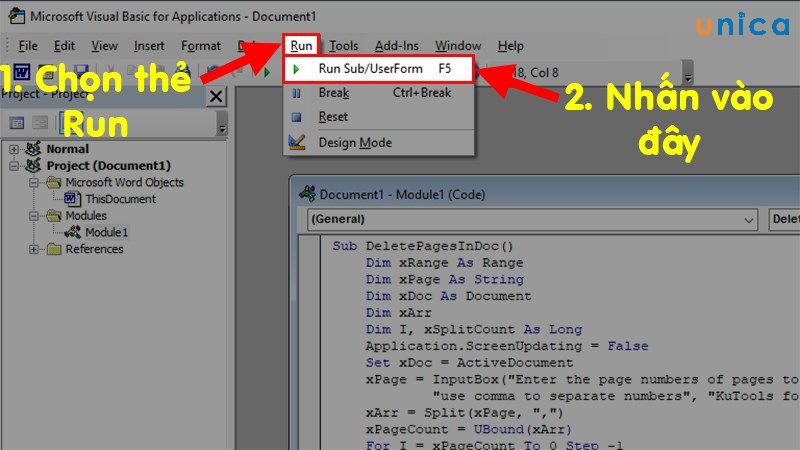
Task: Click the 'Dim xRange As Range' line
Action: [444, 263]
